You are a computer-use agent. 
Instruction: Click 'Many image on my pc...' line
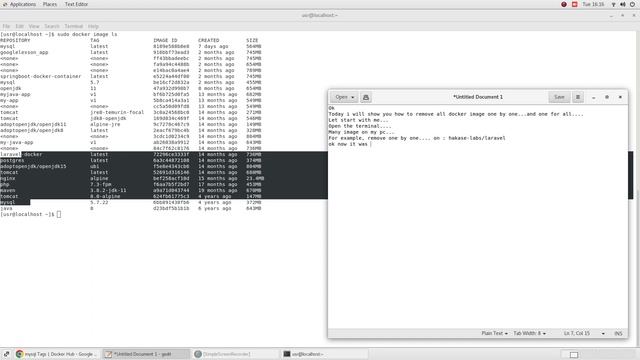[x=362, y=132]
